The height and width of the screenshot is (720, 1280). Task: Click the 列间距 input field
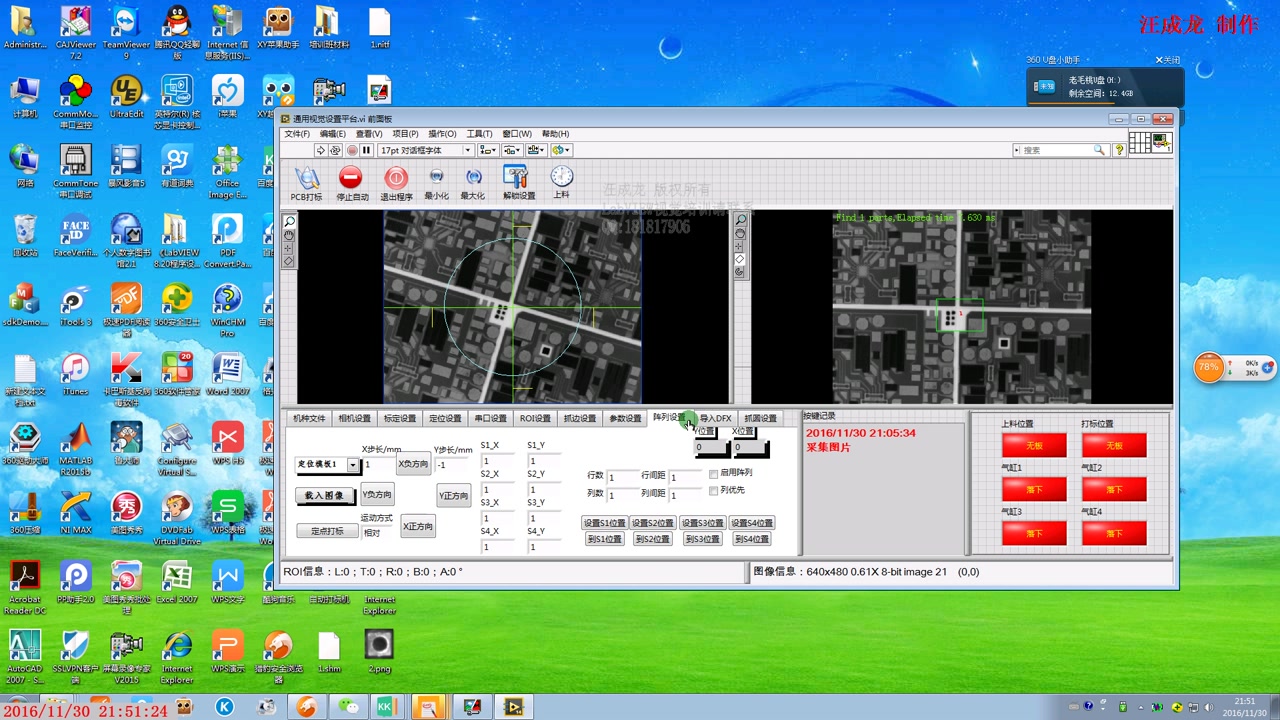tap(686, 495)
